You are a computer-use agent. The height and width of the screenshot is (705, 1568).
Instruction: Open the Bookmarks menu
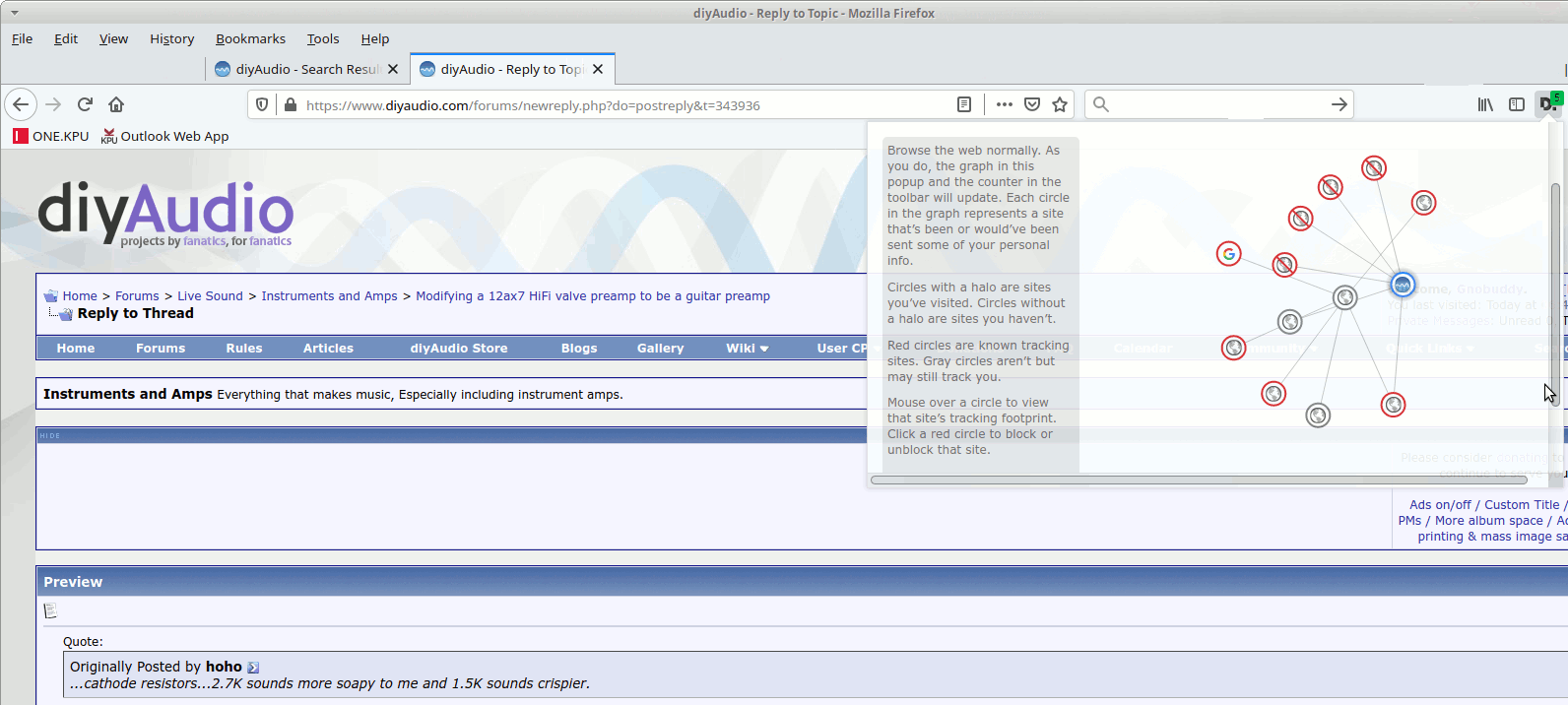pyautogui.click(x=250, y=38)
